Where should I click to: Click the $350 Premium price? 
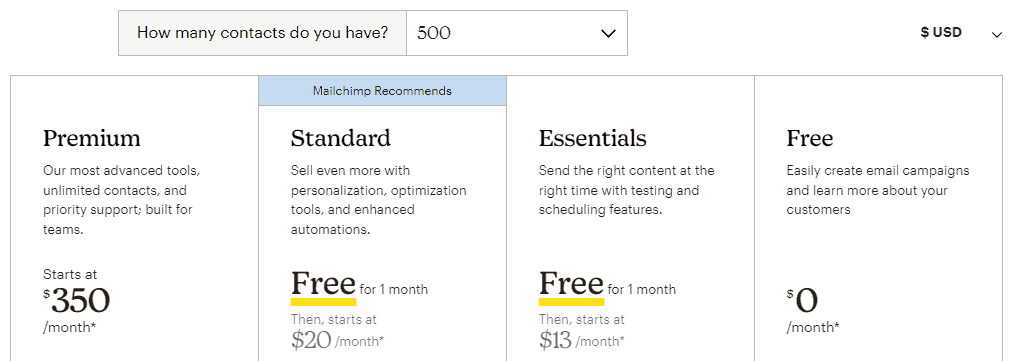(x=77, y=300)
